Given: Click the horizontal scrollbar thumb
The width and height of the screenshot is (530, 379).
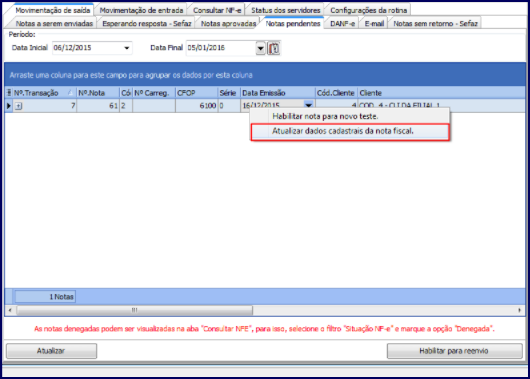Looking at the screenshot, I should tap(135, 310).
